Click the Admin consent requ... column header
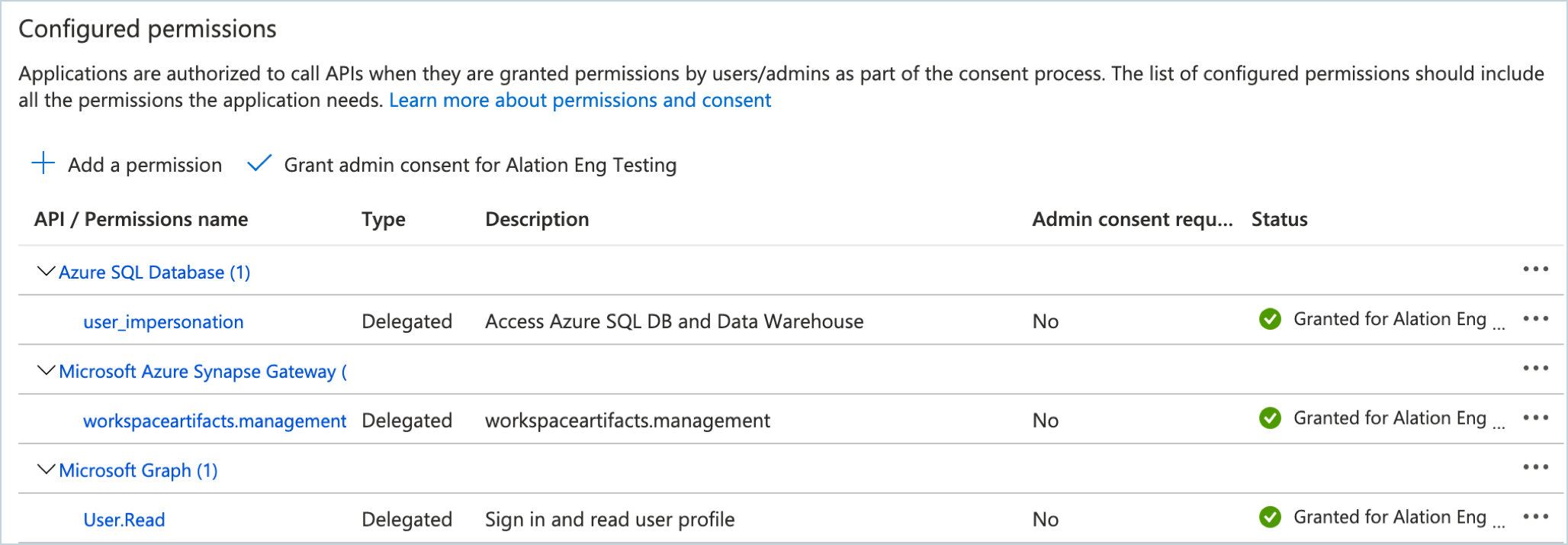The image size is (1568, 545). [x=1133, y=219]
